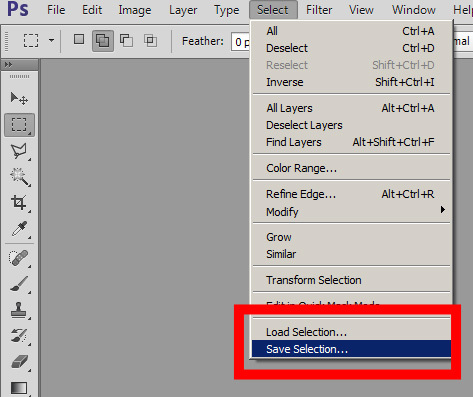The width and height of the screenshot is (473, 397).
Task: Open Color Range dialog
Action: [351, 168]
